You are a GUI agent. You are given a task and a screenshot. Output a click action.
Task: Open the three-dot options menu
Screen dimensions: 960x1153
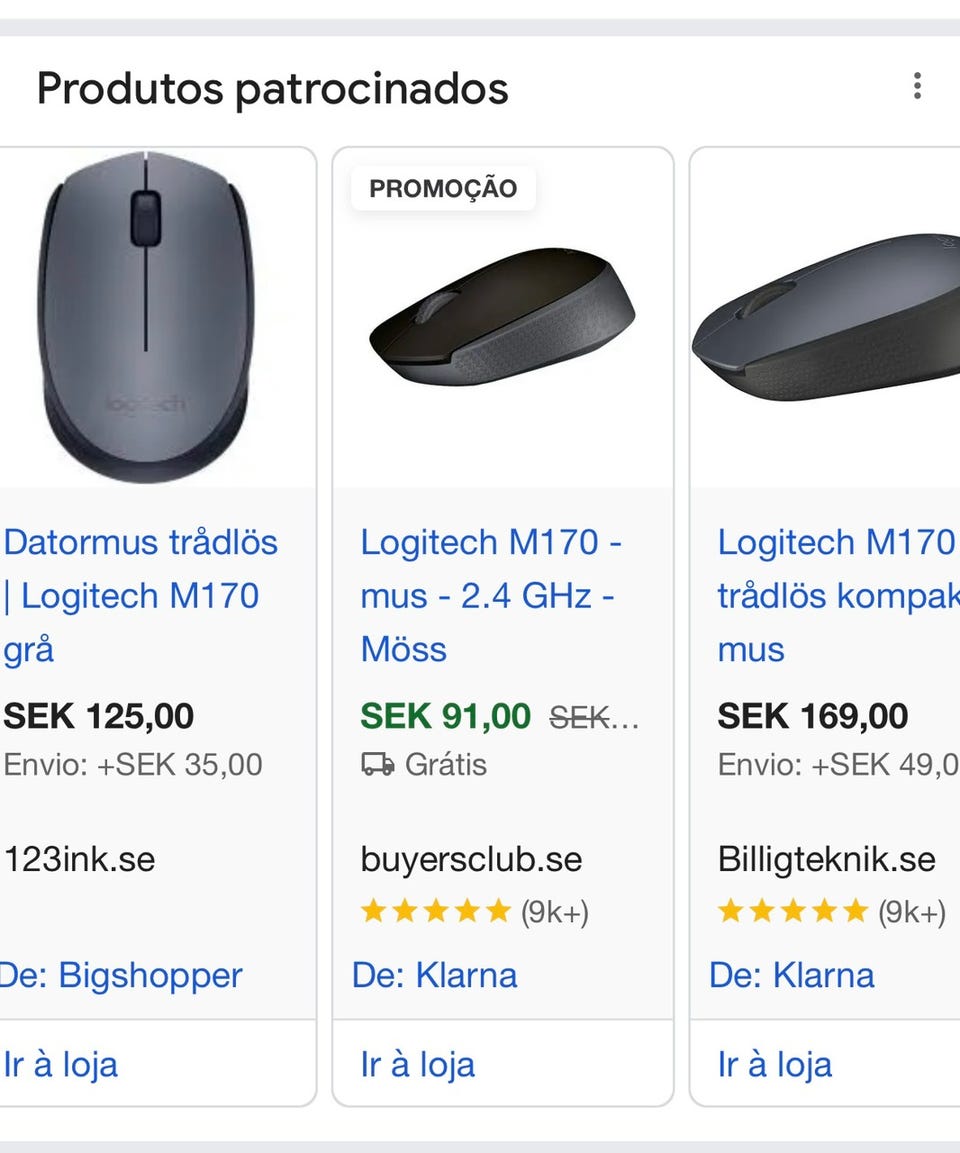[x=917, y=87]
